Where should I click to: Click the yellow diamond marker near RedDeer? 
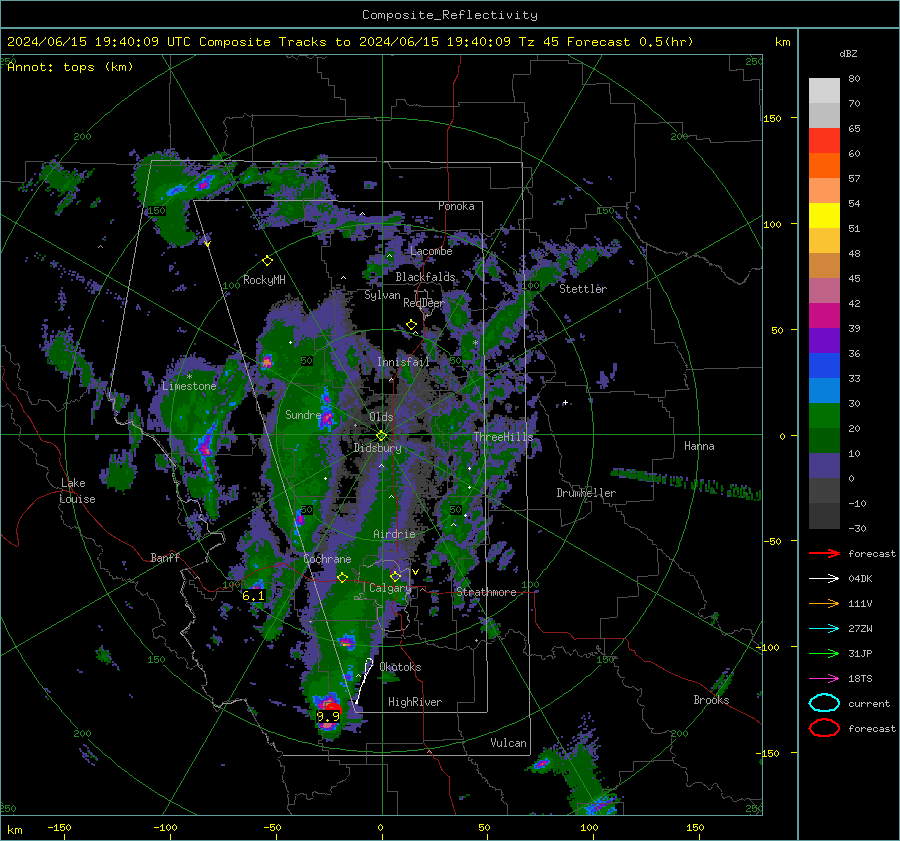click(411, 325)
